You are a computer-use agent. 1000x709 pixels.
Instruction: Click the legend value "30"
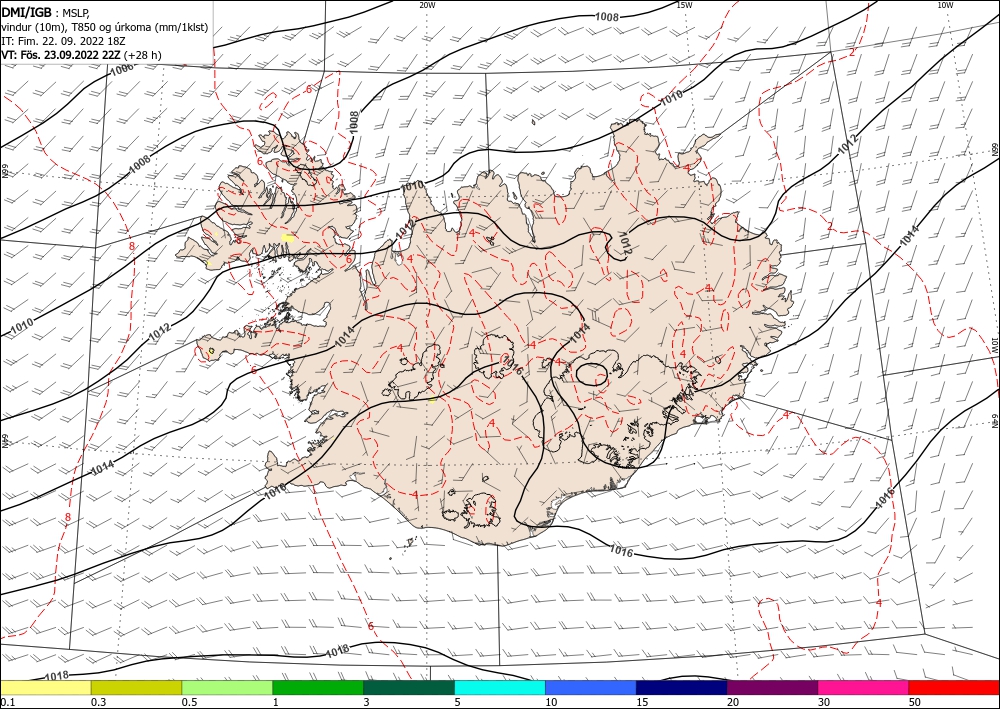pyautogui.click(x=823, y=702)
